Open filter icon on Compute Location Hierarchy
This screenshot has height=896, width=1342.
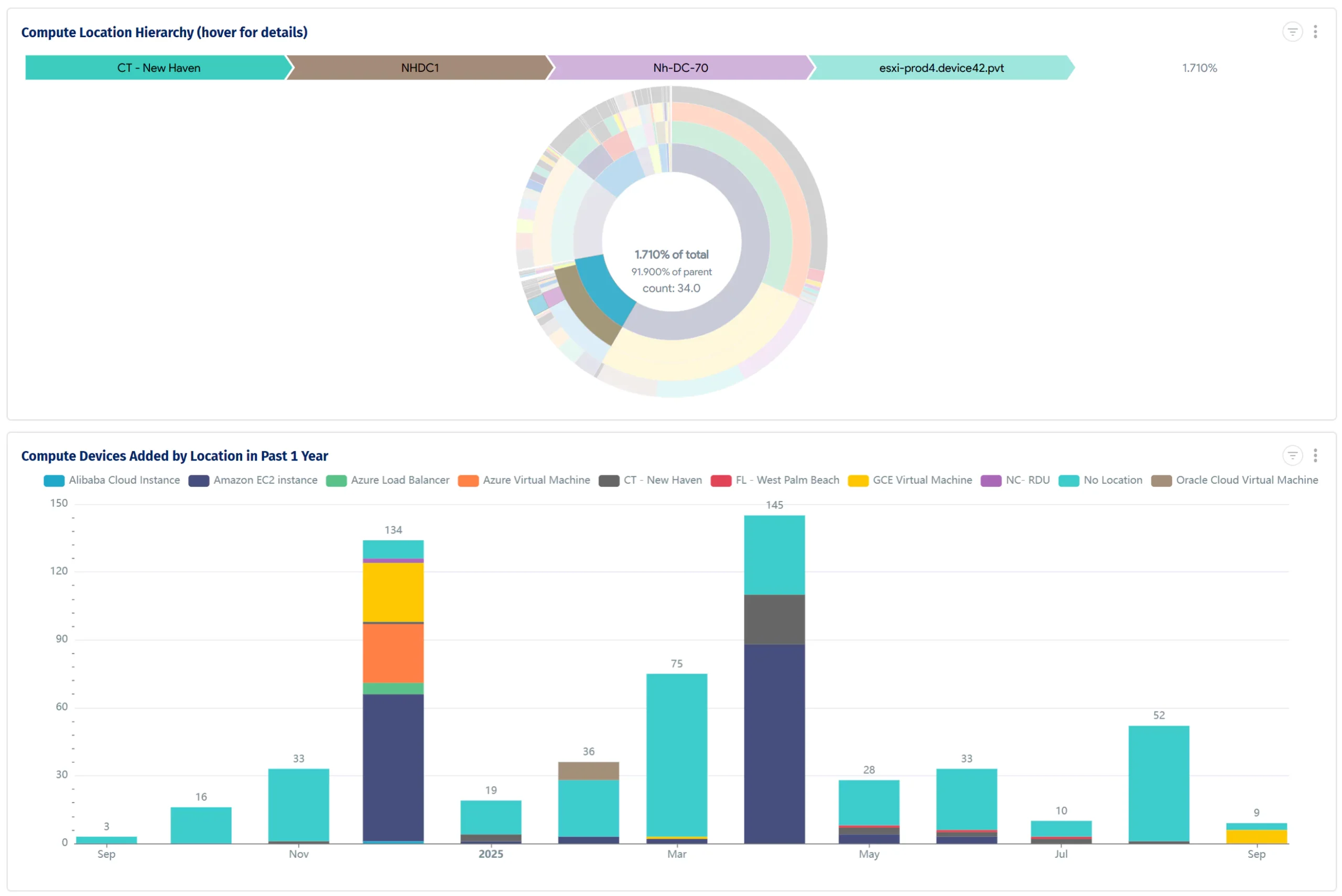tap(1292, 32)
